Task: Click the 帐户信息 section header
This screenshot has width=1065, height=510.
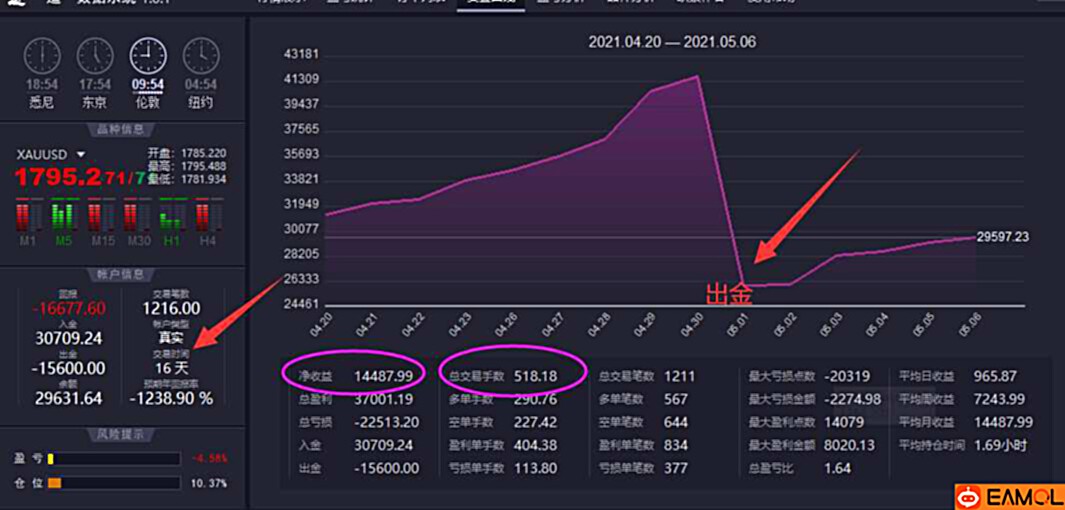Action: [121, 274]
